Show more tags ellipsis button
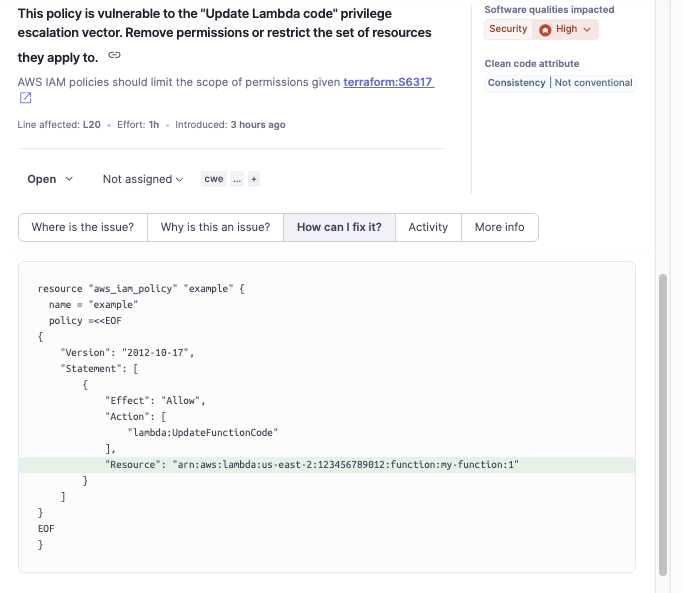Image resolution: width=682 pixels, height=593 pixels. [x=237, y=179]
